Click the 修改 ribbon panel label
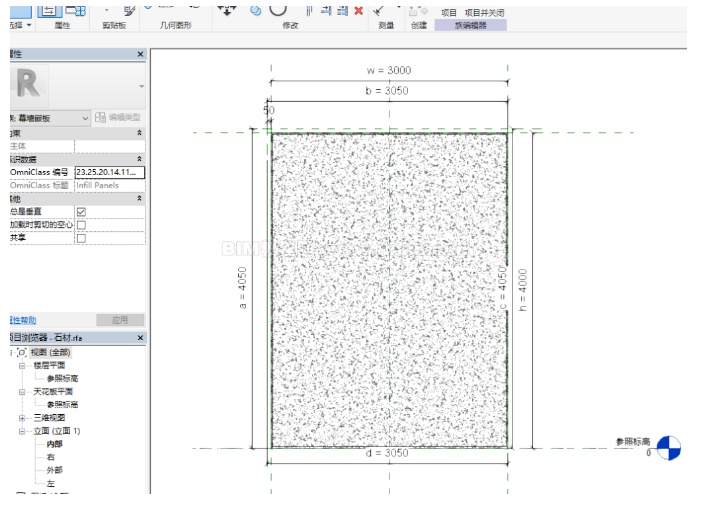702x505 pixels. point(290,26)
